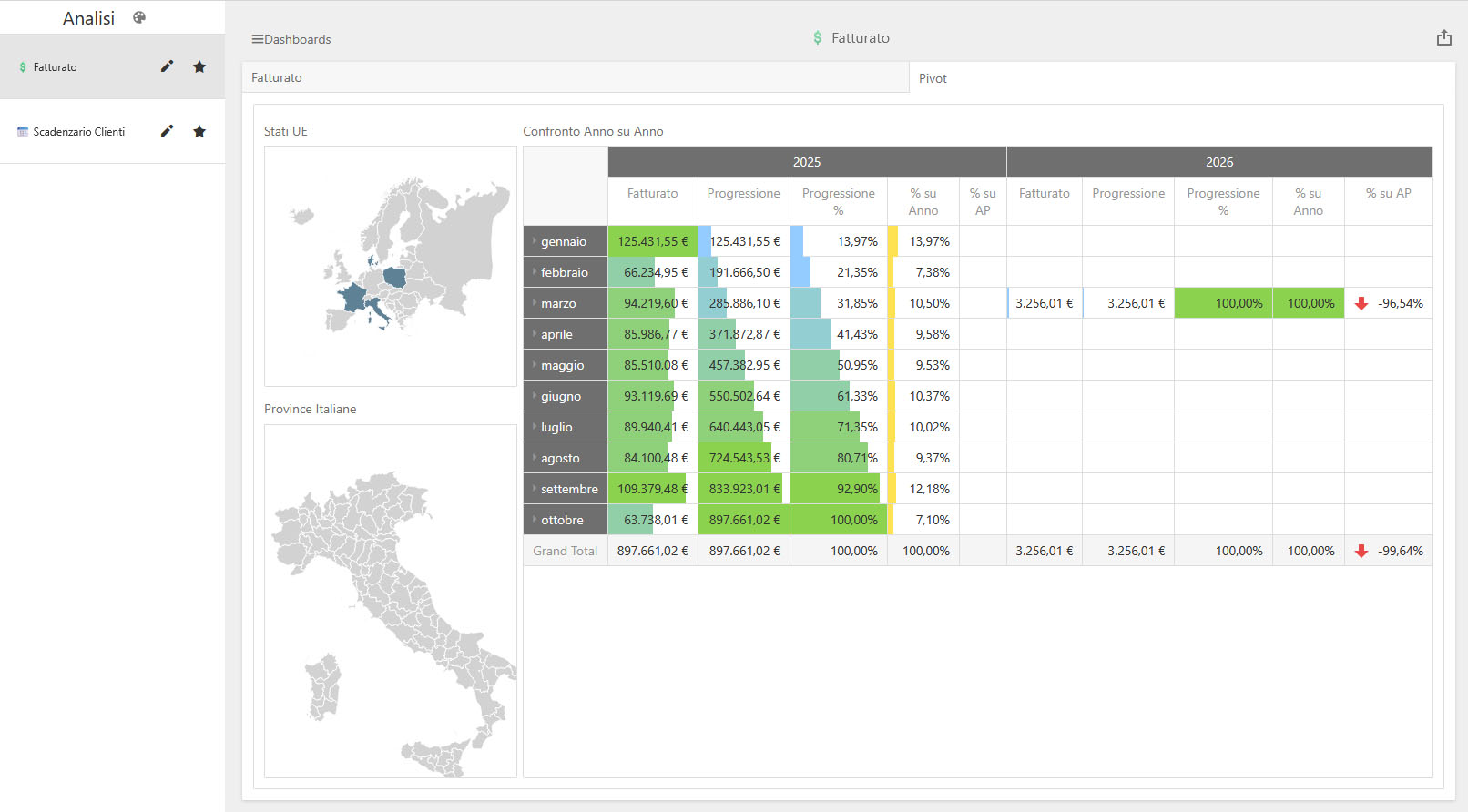
Task: Expand the maggio row
Action: [534, 365]
